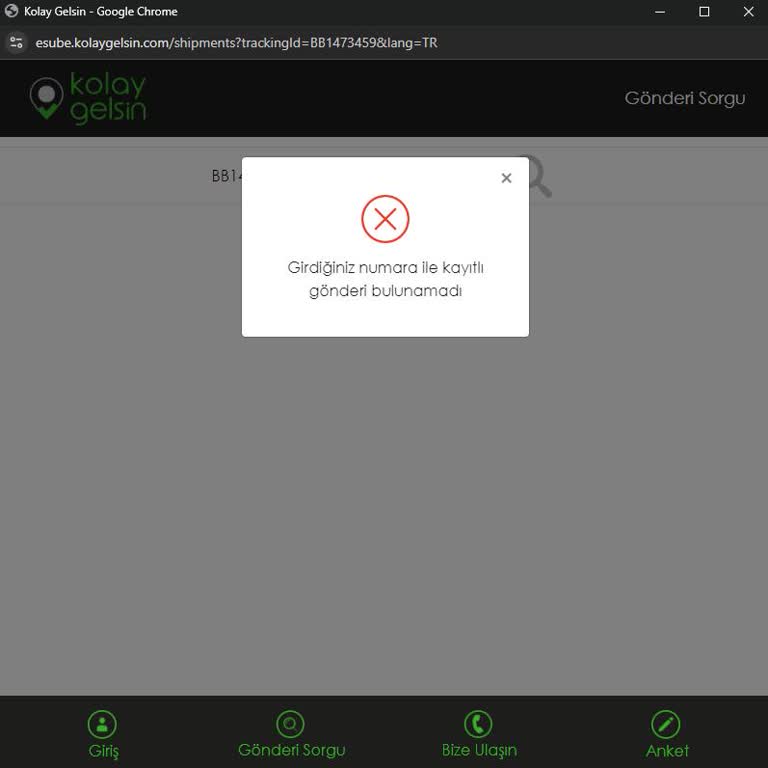Click the URL text in the address bar
Viewport: 768px width, 768px height.
coord(236,43)
